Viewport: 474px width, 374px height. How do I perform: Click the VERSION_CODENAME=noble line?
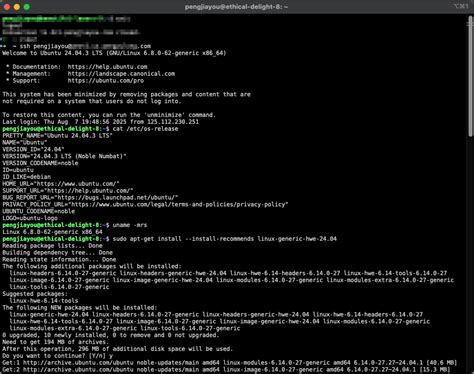(x=40, y=163)
